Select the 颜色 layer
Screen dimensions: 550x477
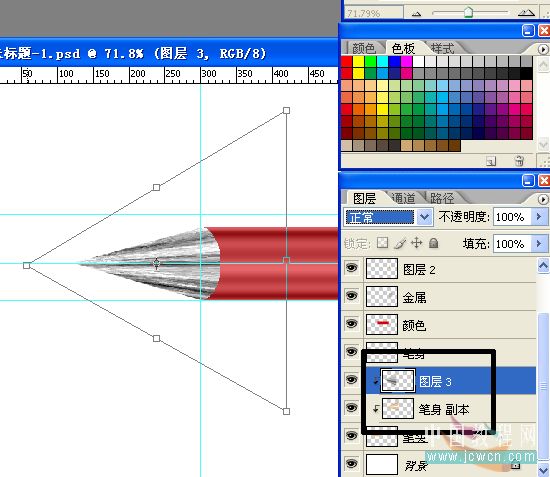point(450,325)
